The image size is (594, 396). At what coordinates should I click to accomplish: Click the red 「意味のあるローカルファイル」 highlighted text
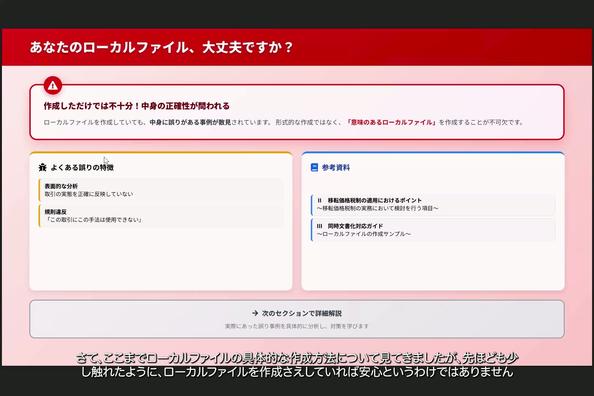point(392,122)
